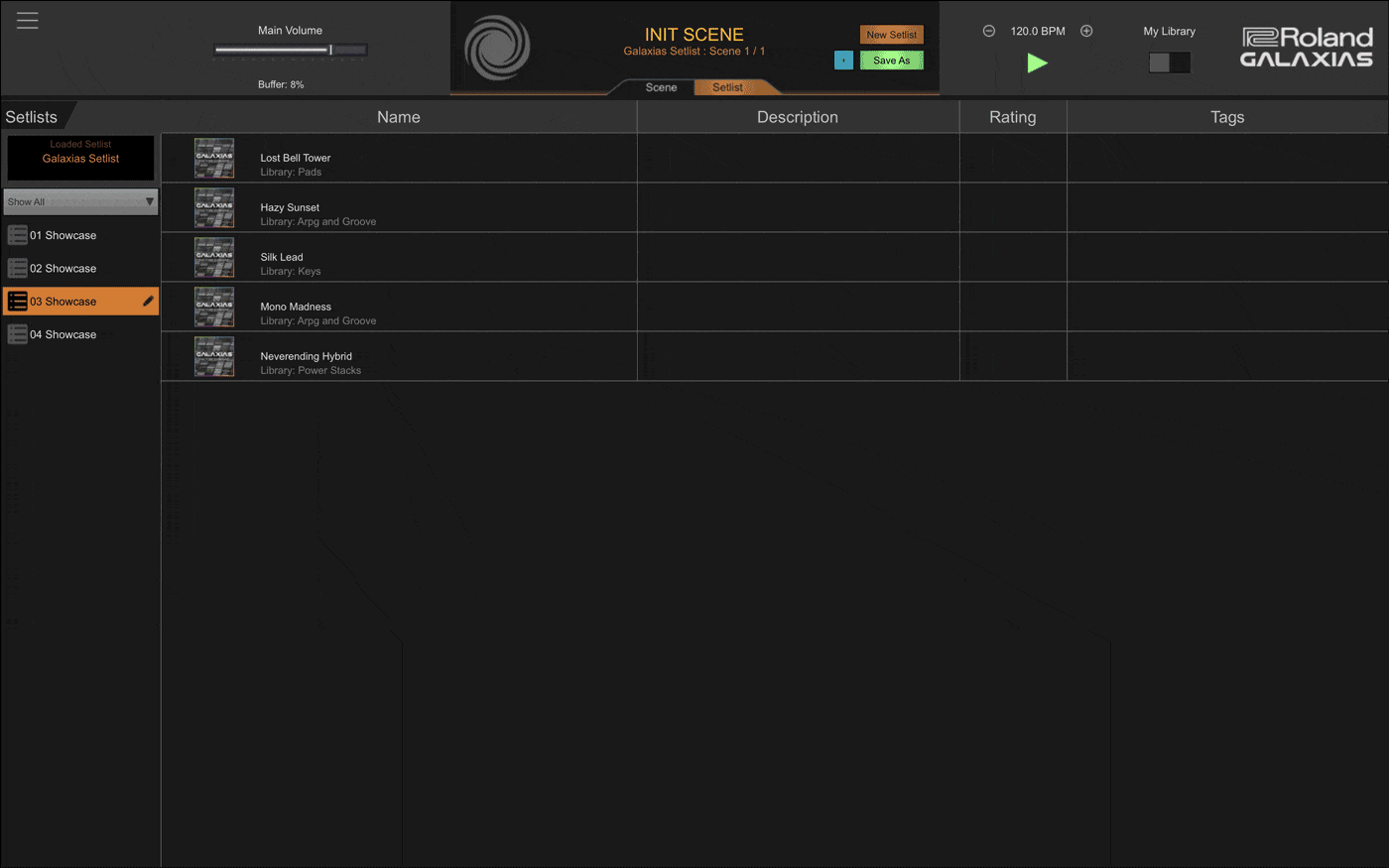Viewport: 1389px width, 868px height.
Task: Decrease tempo with the minus BPM icon
Action: tap(988, 31)
